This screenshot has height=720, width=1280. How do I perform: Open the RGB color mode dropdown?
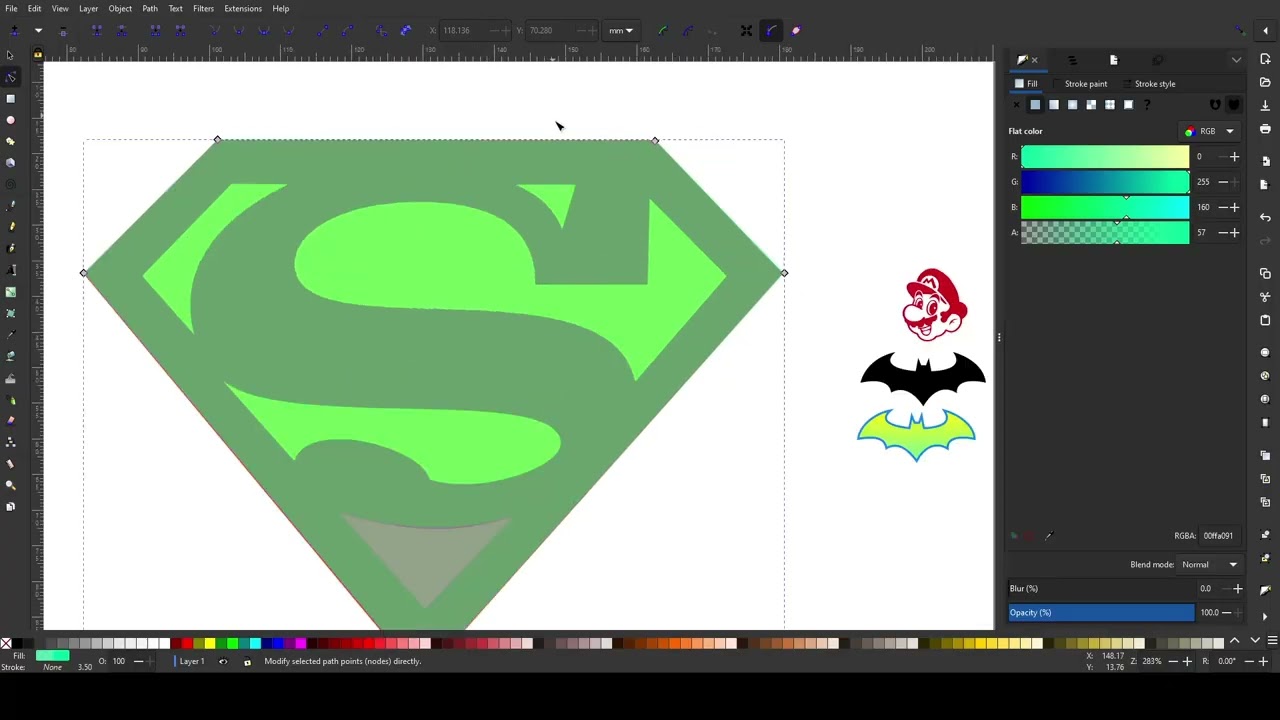pyautogui.click(x=1211, y=131)
